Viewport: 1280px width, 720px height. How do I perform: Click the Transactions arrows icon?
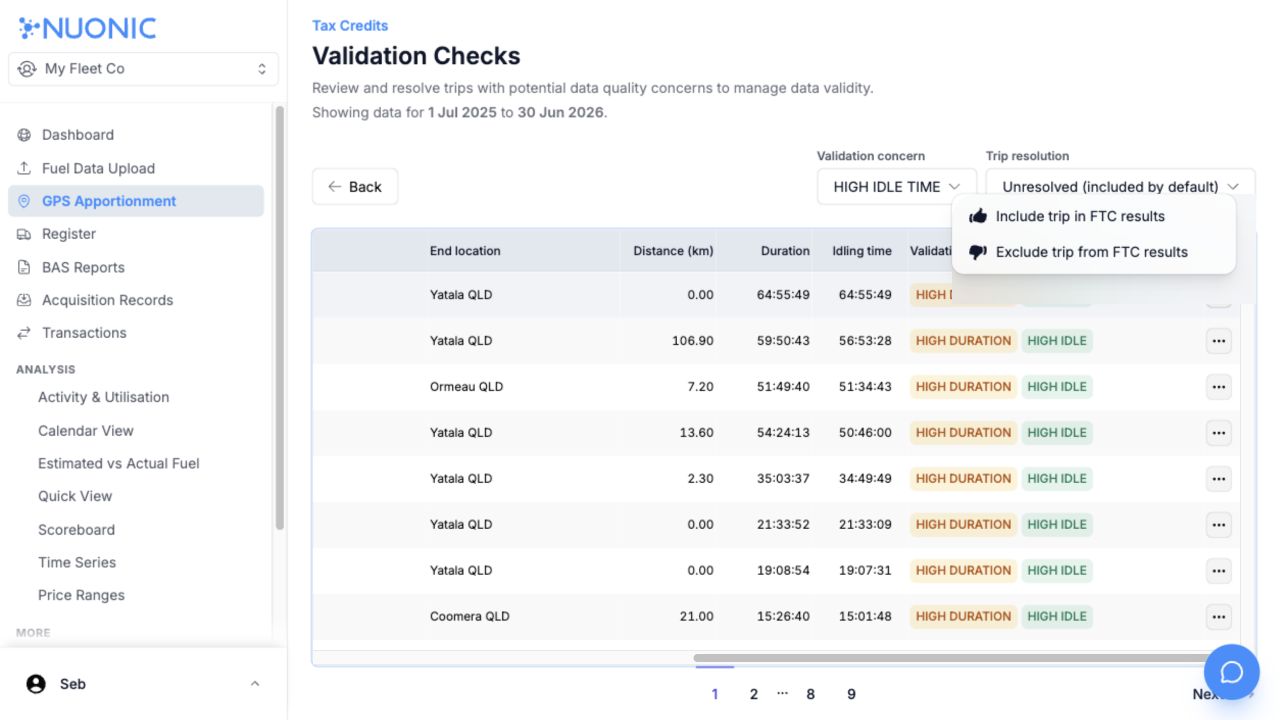[24, 333]
